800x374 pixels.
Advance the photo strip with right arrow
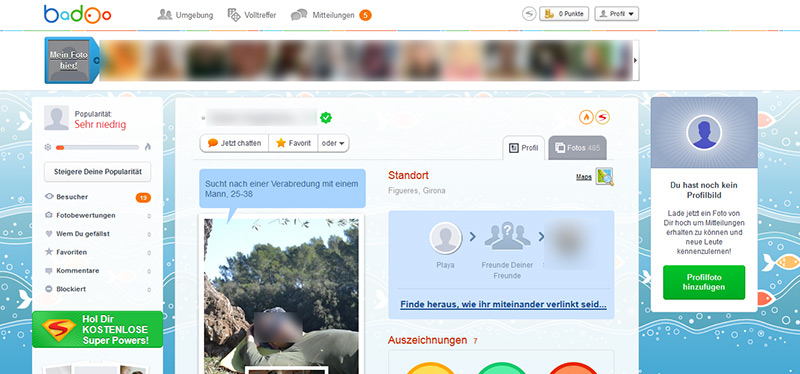(x=635, y=60)
